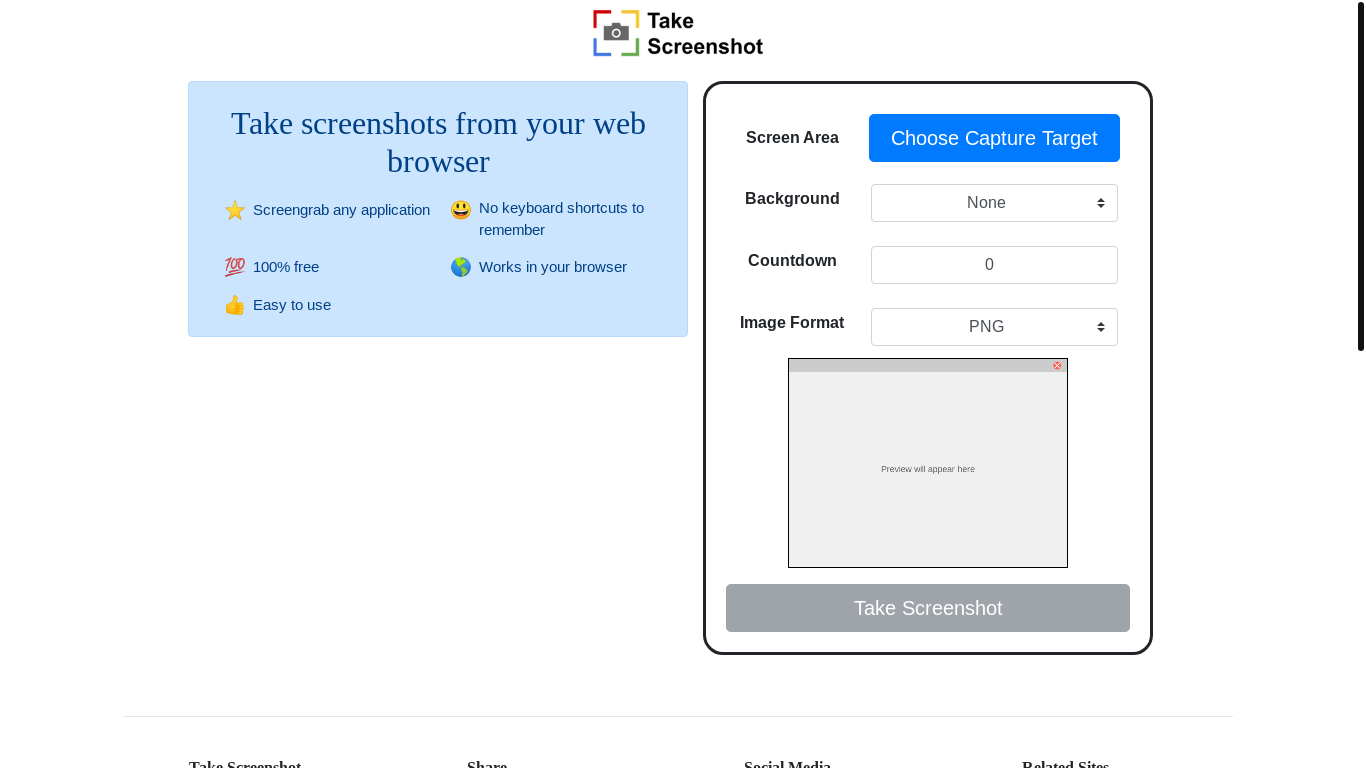Click the star emoji beside Screengrab any application
Image resolution: width=1366 pixels, height=768 pixels.
(235, 210)
